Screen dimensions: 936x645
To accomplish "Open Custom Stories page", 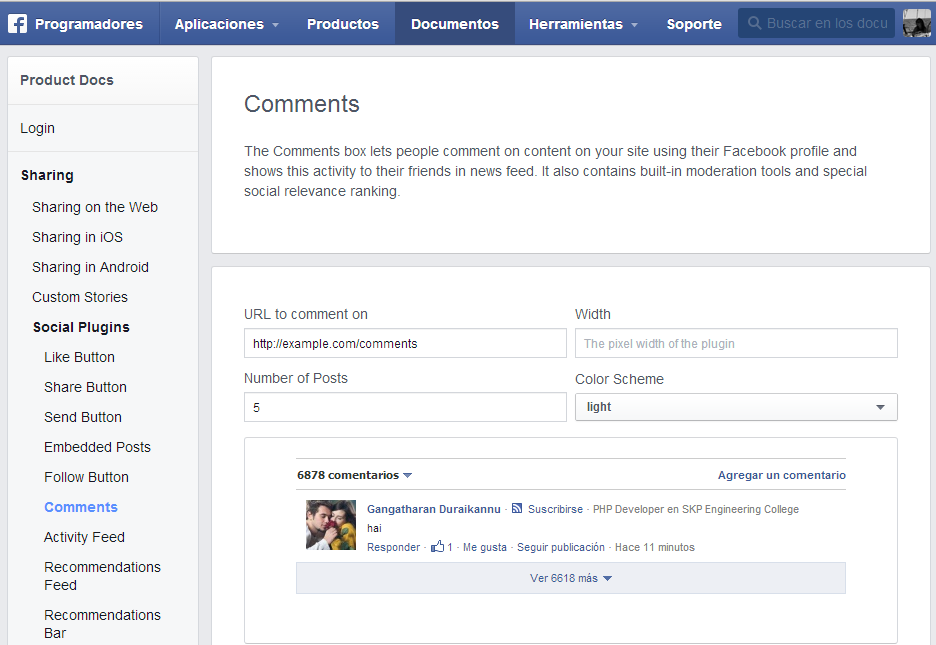I will click(x=80, y=297).
